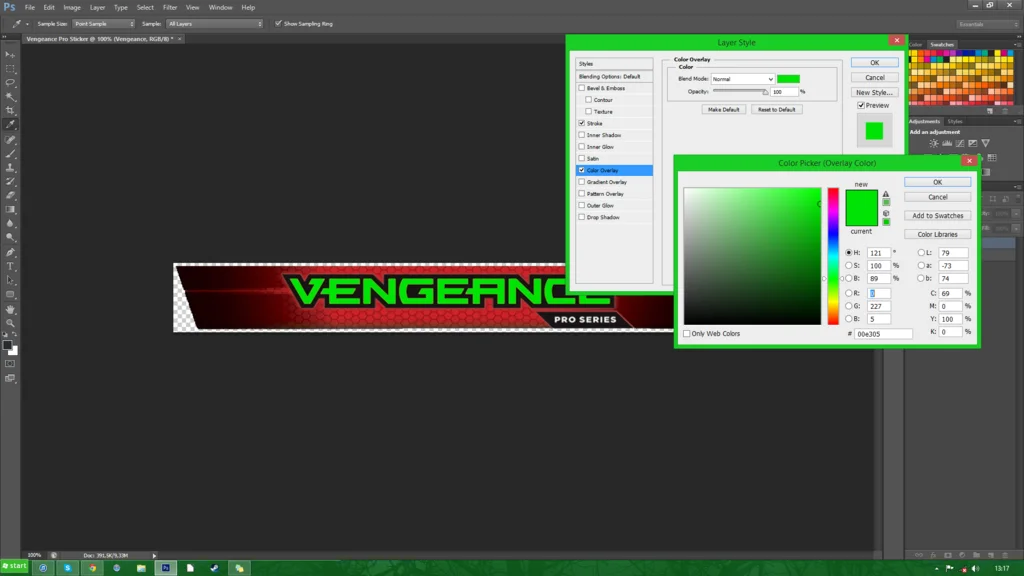Select the Eraser tool
Viewport: 1024px width, 576px height.
[x=10, y=196]
